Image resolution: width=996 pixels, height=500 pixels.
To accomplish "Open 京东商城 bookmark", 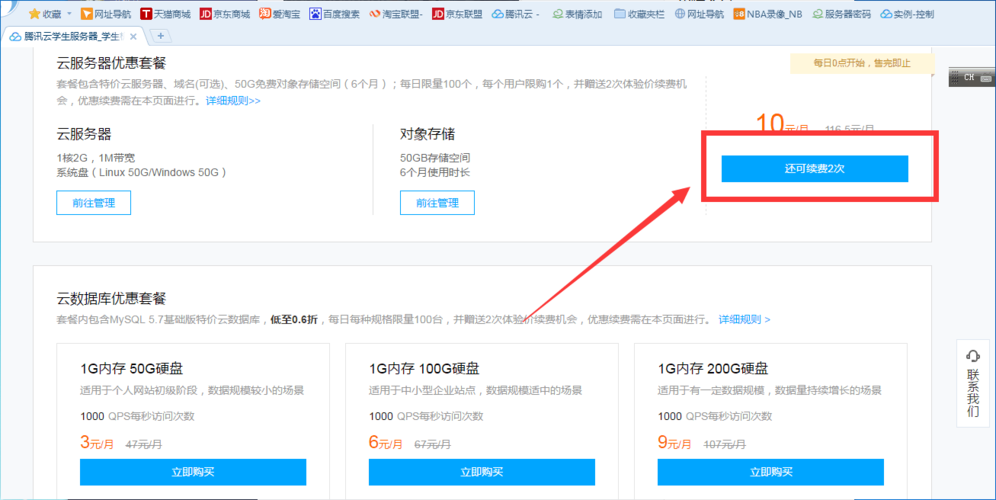I will (225, 13).
